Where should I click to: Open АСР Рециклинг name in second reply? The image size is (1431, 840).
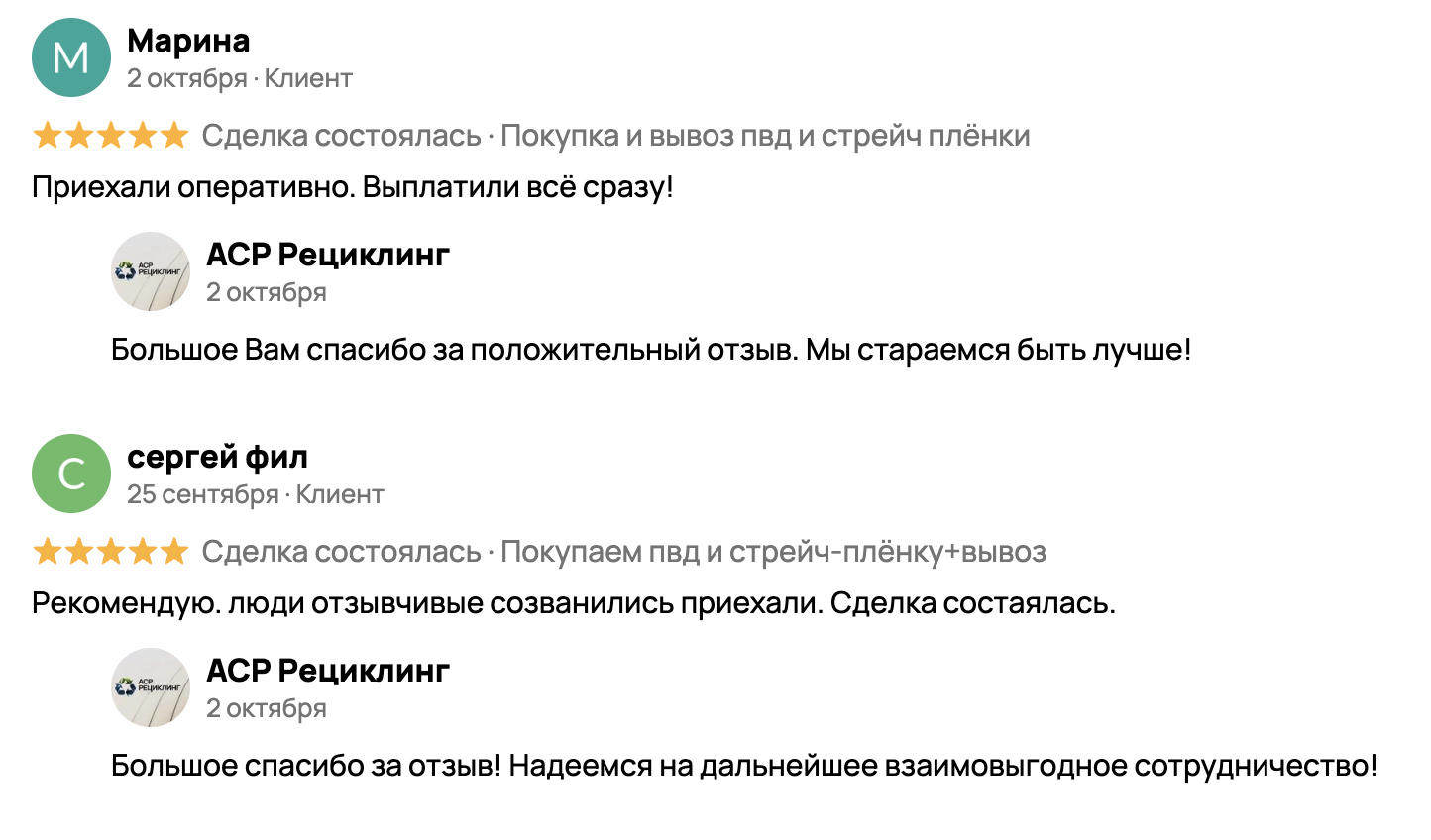click(x=328, y=671)
